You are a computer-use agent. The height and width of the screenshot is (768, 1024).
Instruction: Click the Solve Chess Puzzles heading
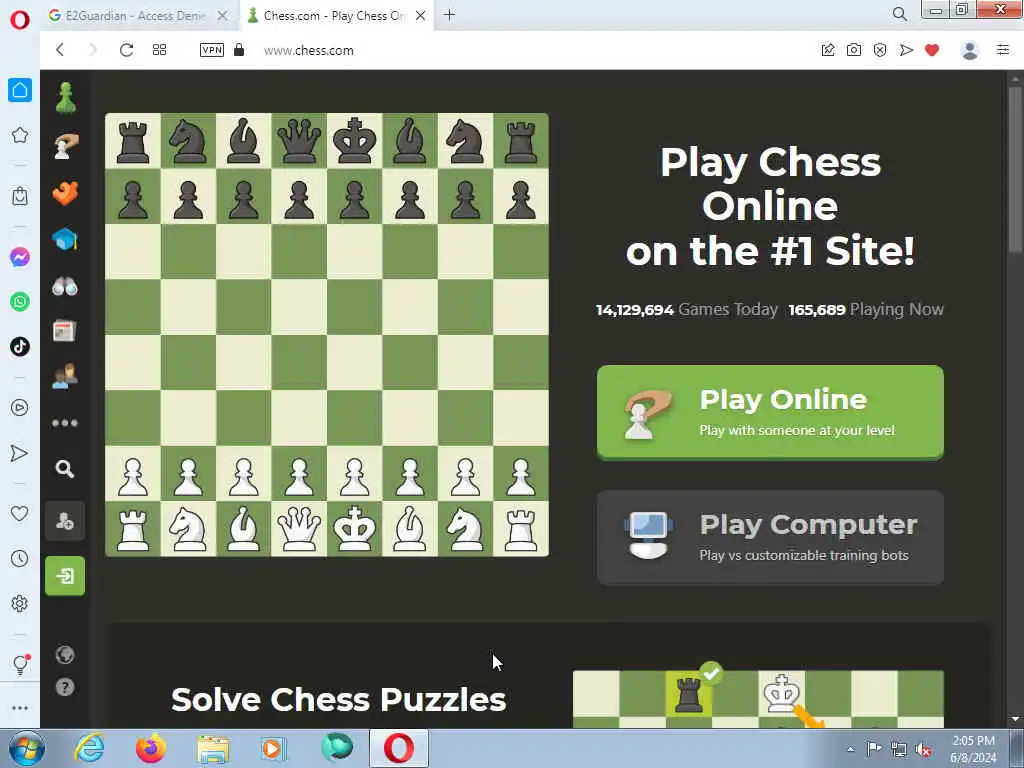(338, 699)
